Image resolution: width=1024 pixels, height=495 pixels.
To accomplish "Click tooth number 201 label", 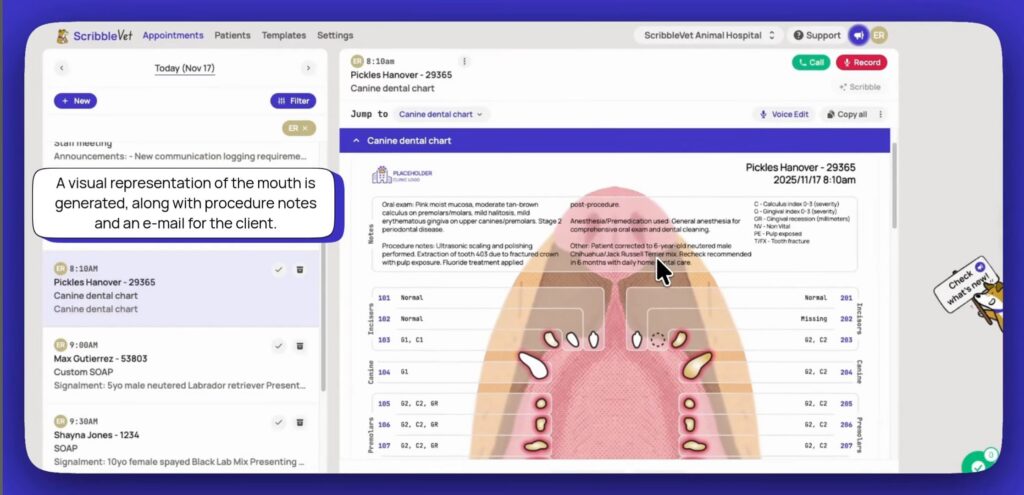I will coord(846,298).
